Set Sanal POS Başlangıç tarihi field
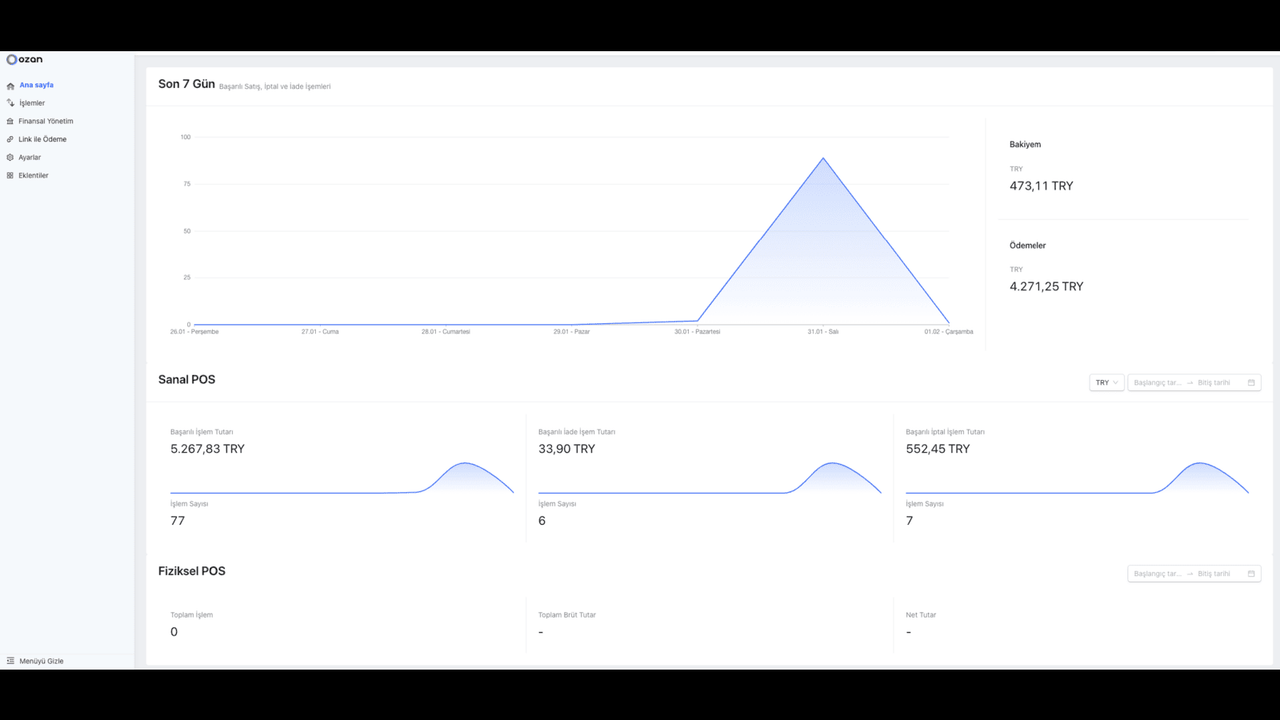 click(1157, 383)
